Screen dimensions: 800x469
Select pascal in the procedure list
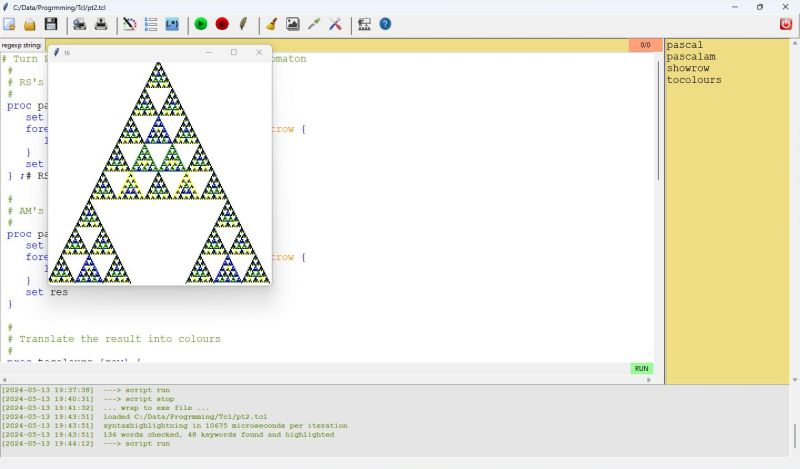pos(684,45)
